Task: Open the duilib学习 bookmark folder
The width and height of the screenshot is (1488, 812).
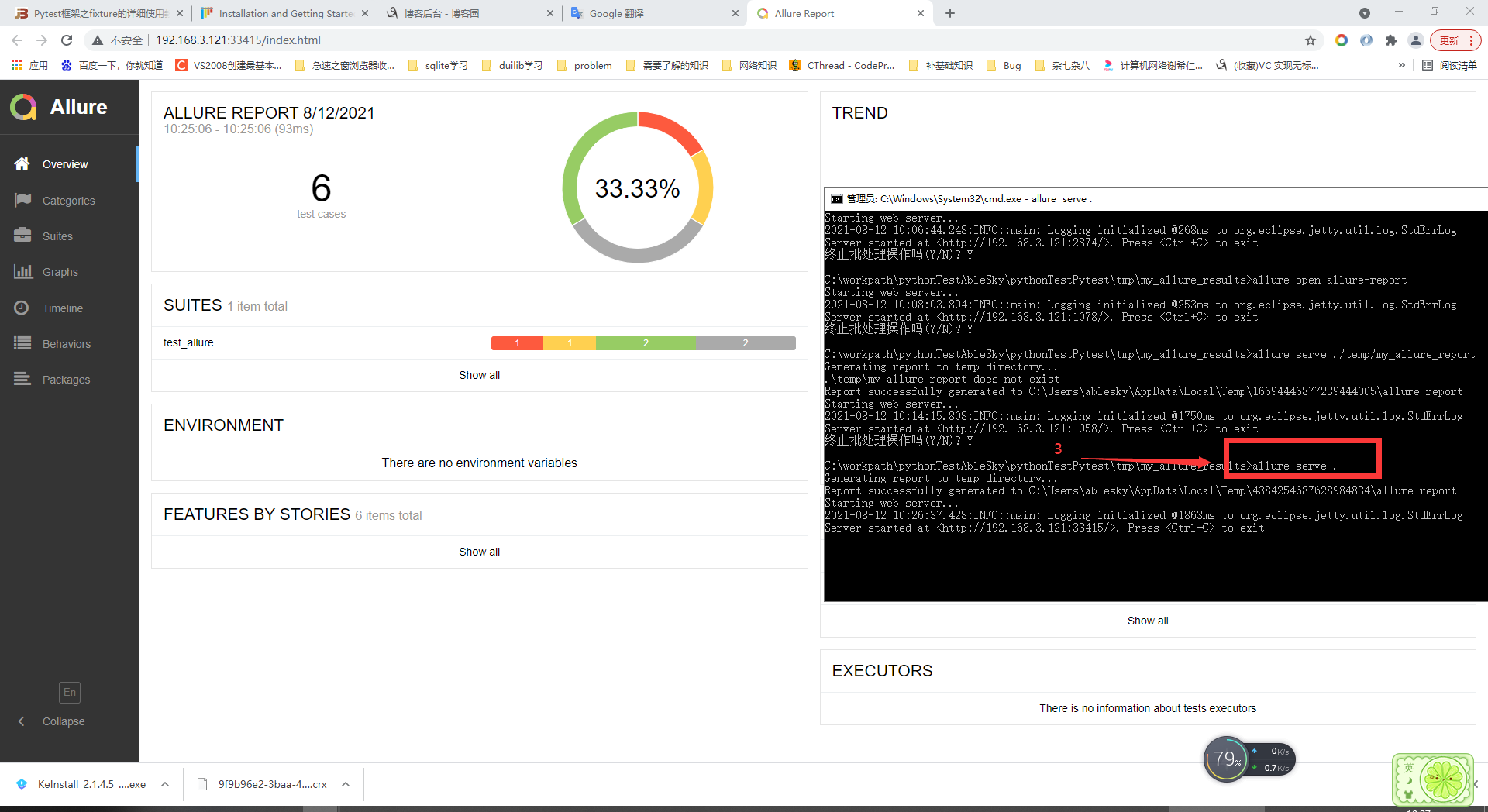Action: tap(511, 65)
